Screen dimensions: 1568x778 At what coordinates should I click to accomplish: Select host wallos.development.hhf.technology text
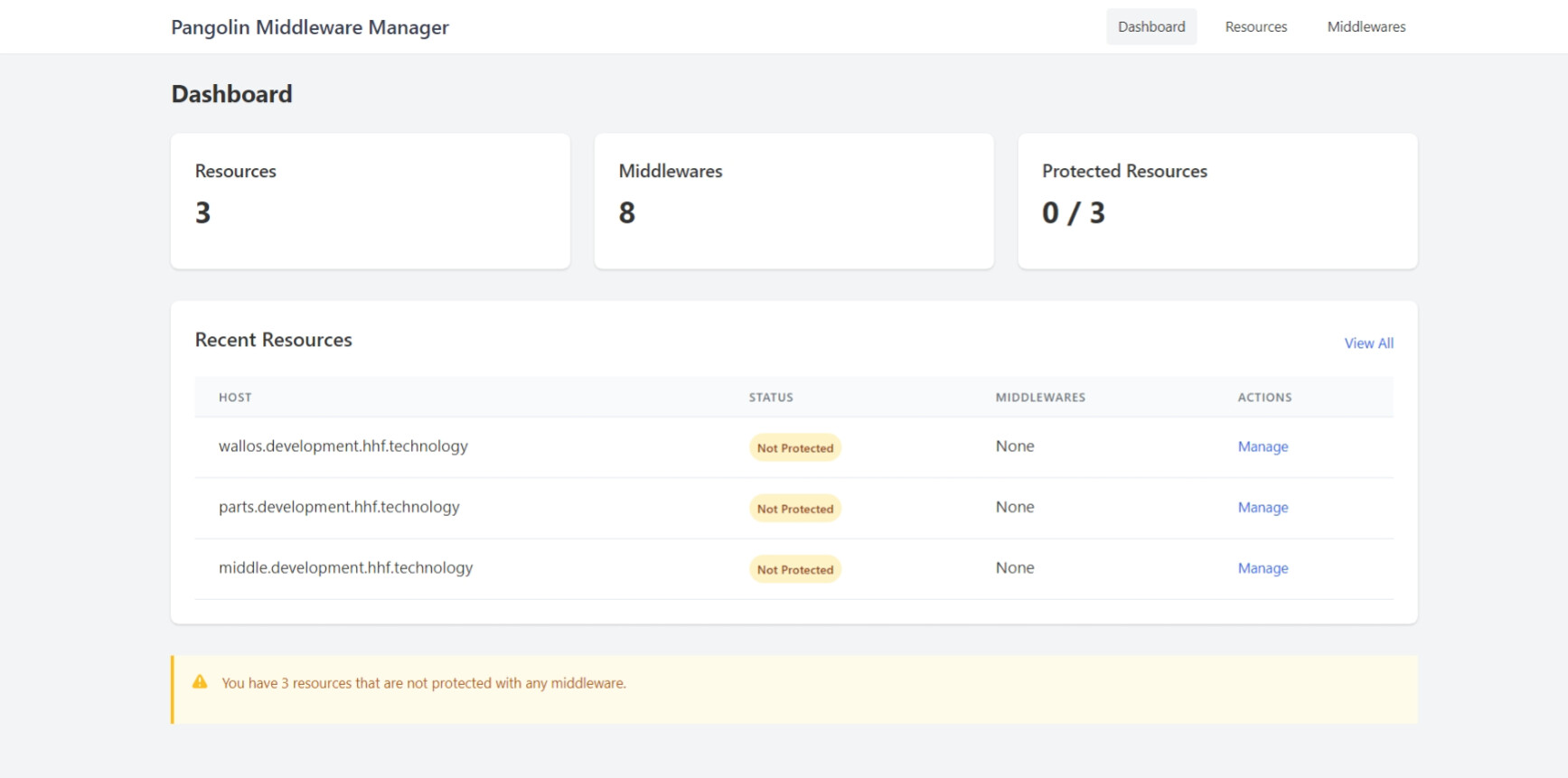[x=343, y=446]
